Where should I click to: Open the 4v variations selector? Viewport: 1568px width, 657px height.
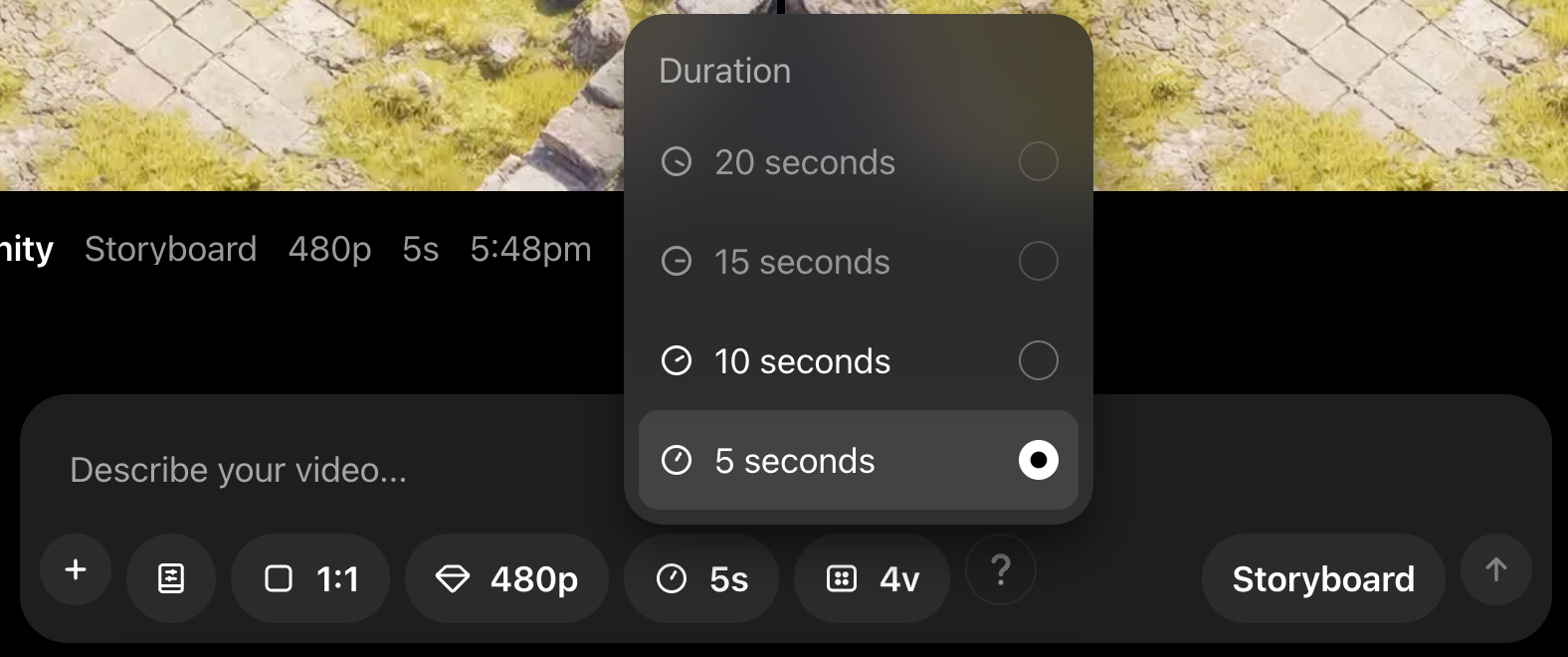[872, 578]
